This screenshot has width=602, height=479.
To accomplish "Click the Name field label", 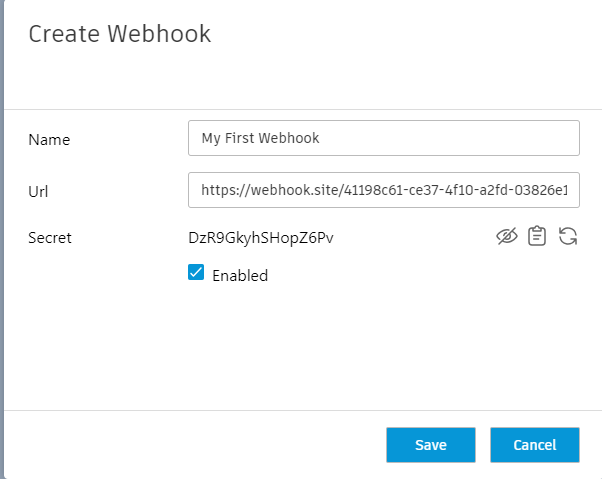I will coord(48,140).
